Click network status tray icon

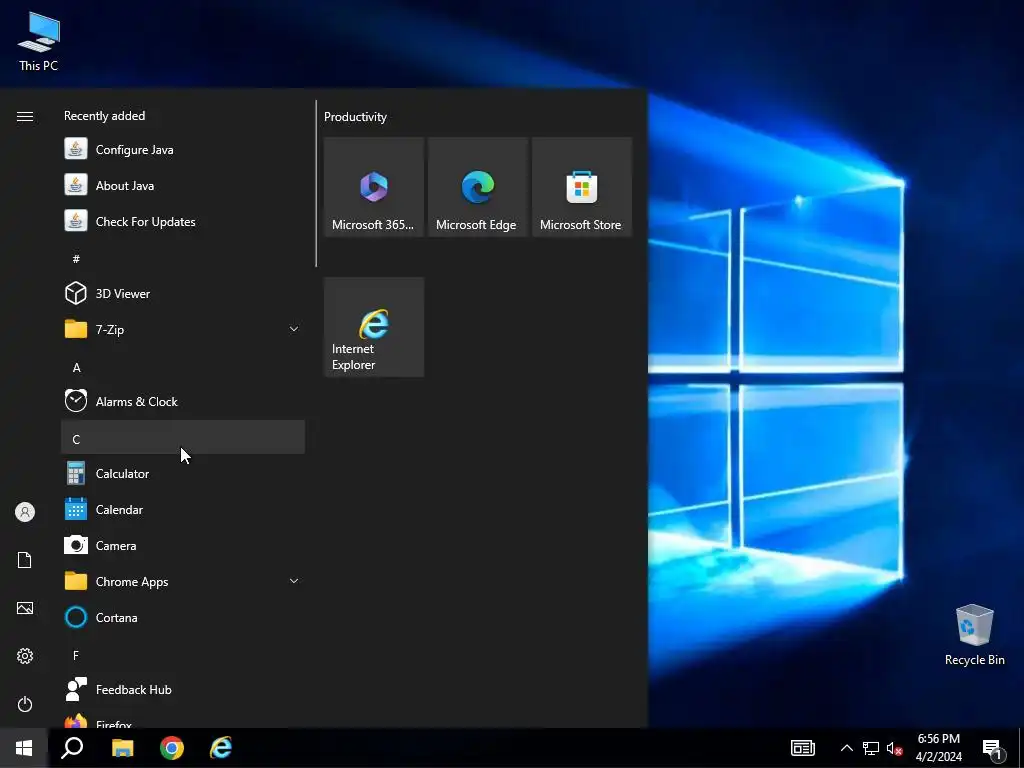pos(871,748)
